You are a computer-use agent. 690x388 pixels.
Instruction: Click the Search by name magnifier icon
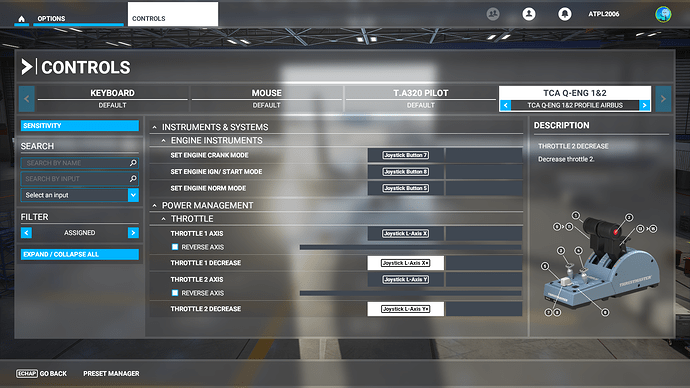[x=133, y=163]
